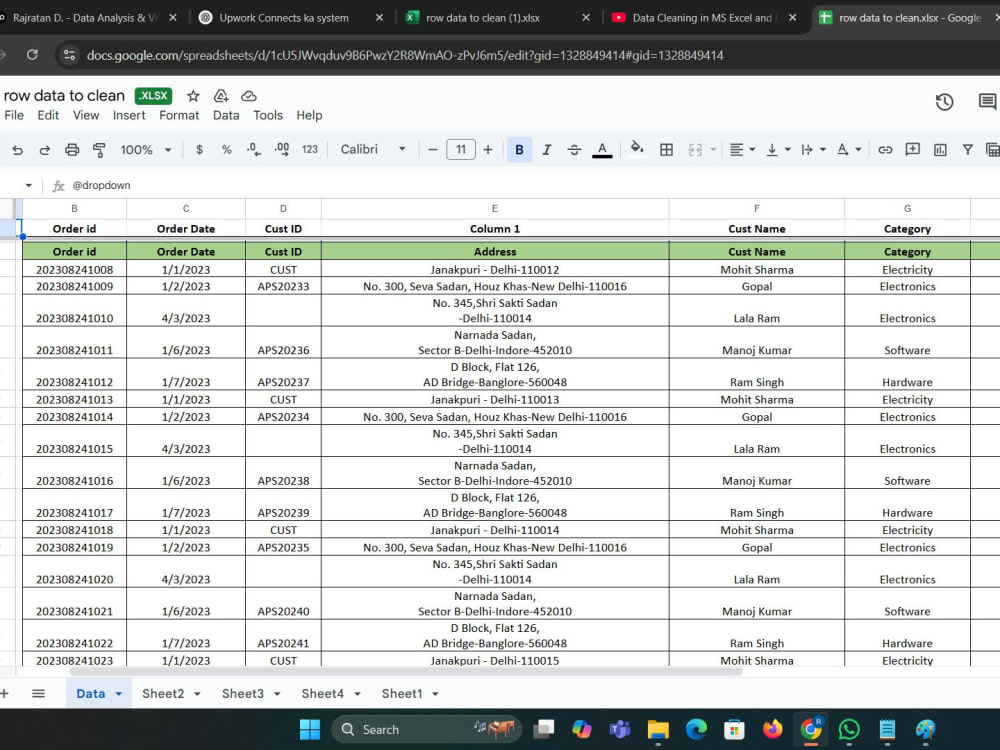
Task: Switch to the Sheet4 tab
Action: click(323, 693)
